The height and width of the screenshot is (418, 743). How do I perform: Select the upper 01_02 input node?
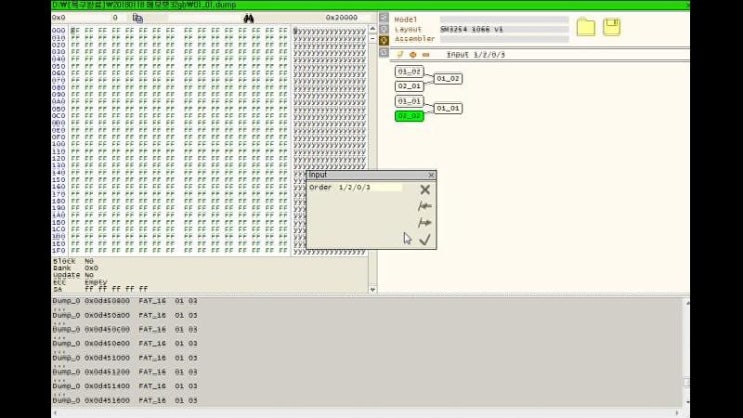(x=409, y=71)
